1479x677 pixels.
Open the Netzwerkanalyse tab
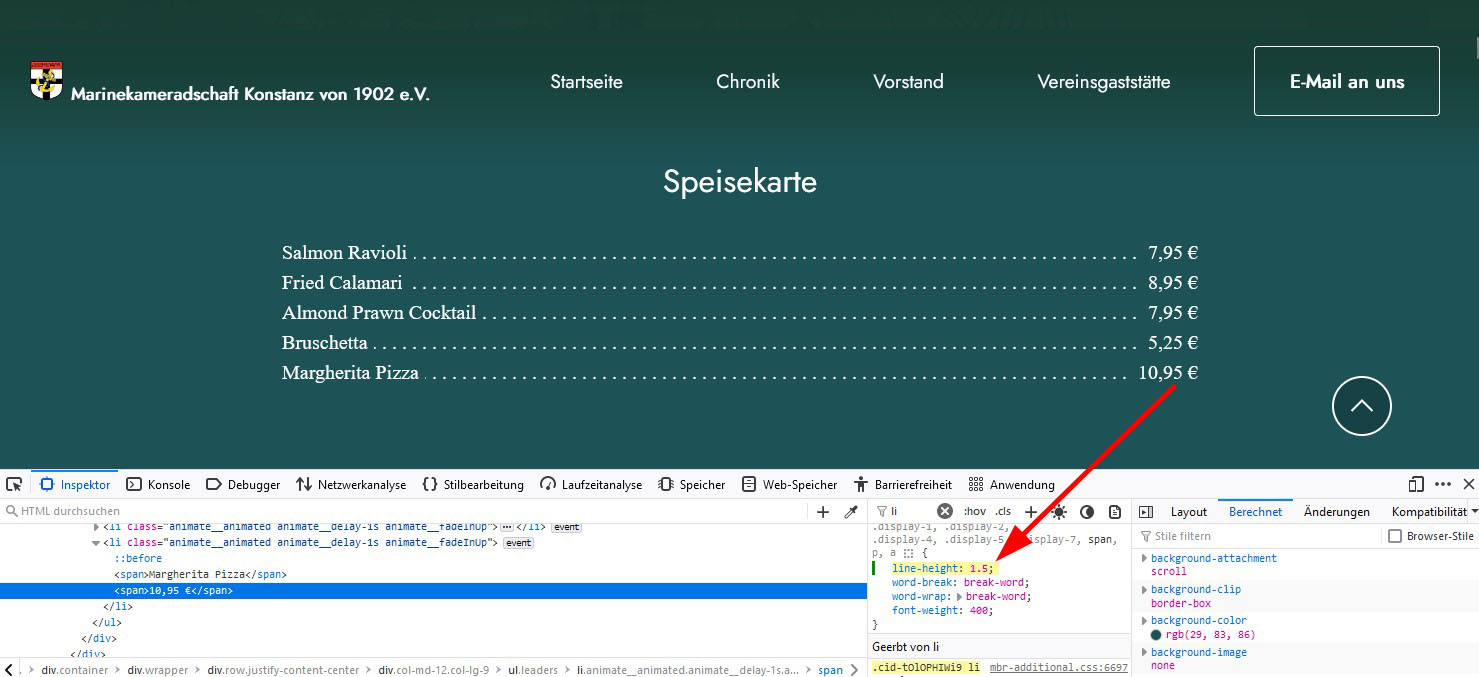tap(351, 485)
